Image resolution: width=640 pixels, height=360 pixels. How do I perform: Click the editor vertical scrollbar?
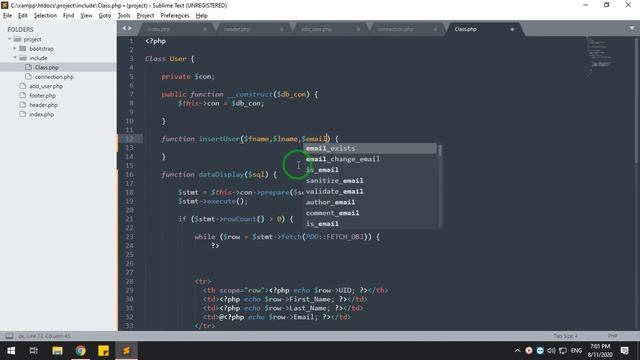(x=636, y=100)
